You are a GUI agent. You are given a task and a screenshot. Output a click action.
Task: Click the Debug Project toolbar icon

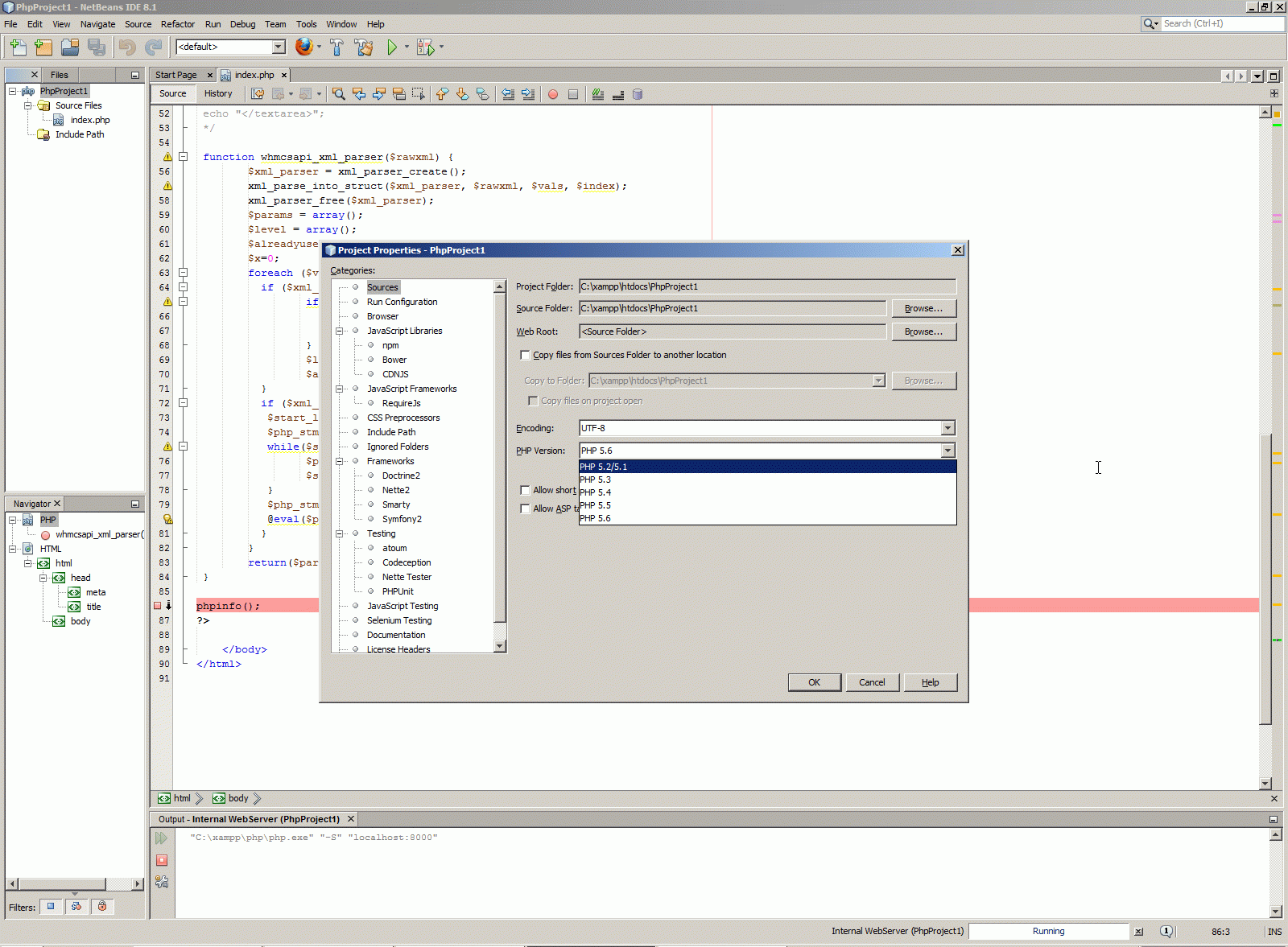point(426,47)
